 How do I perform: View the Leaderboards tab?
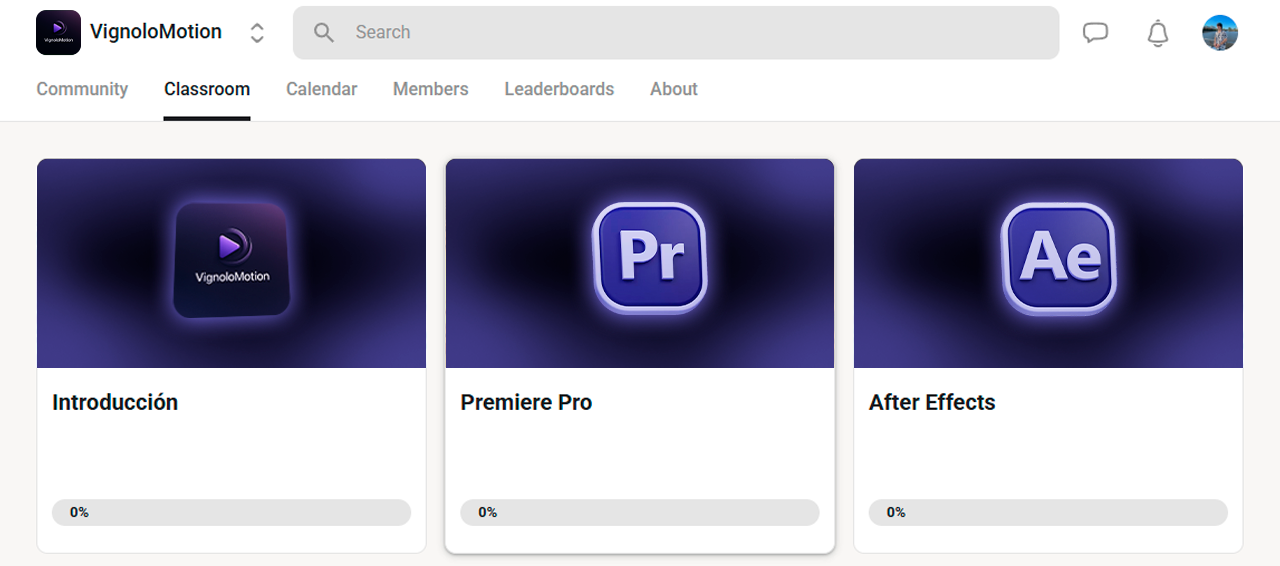559,89
